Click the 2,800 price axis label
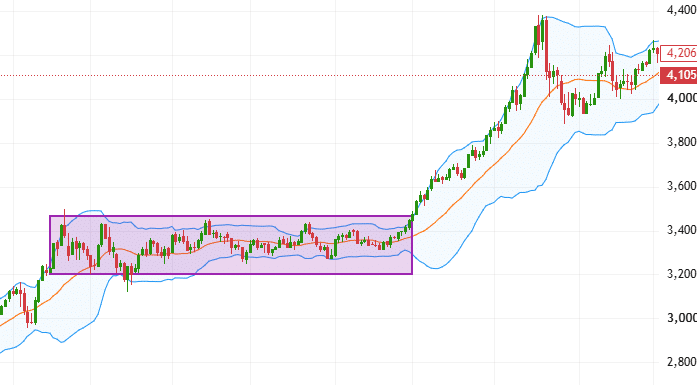This screenshot has width=697, height=385. click(681, 361)
